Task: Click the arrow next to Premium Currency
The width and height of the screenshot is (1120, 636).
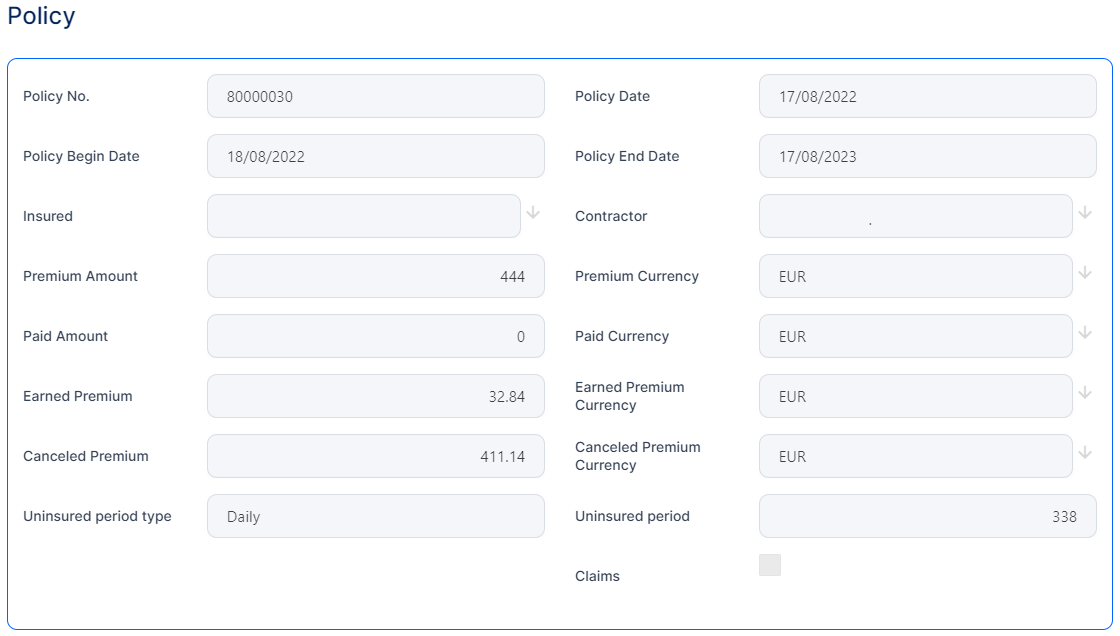Action: click(1085, 273)
